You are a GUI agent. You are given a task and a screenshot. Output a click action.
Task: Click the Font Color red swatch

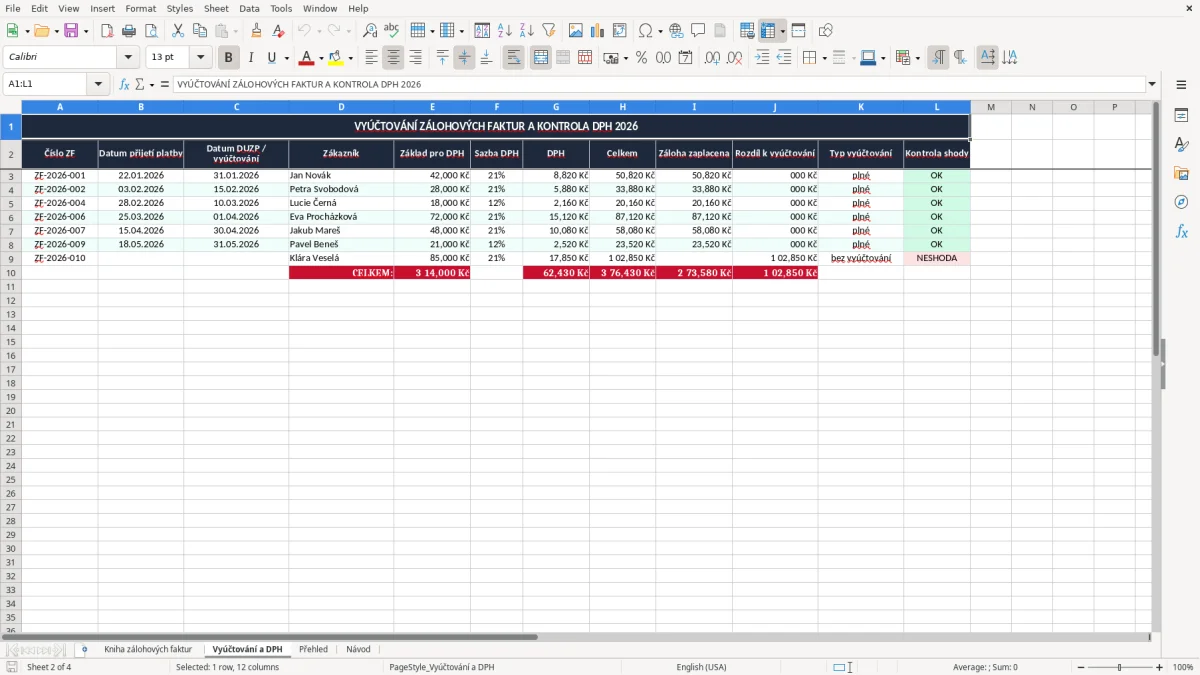click(x=307, y=58)
